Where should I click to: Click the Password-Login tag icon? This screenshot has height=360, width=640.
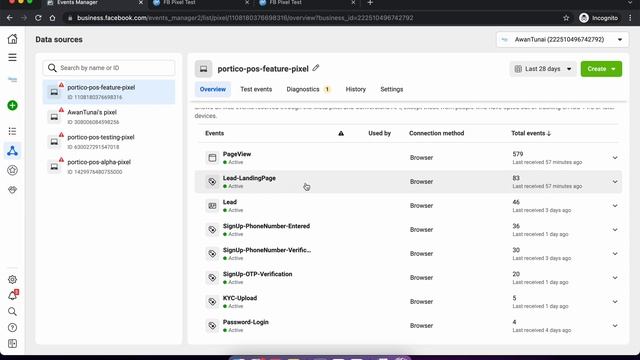tap(212, 326)
